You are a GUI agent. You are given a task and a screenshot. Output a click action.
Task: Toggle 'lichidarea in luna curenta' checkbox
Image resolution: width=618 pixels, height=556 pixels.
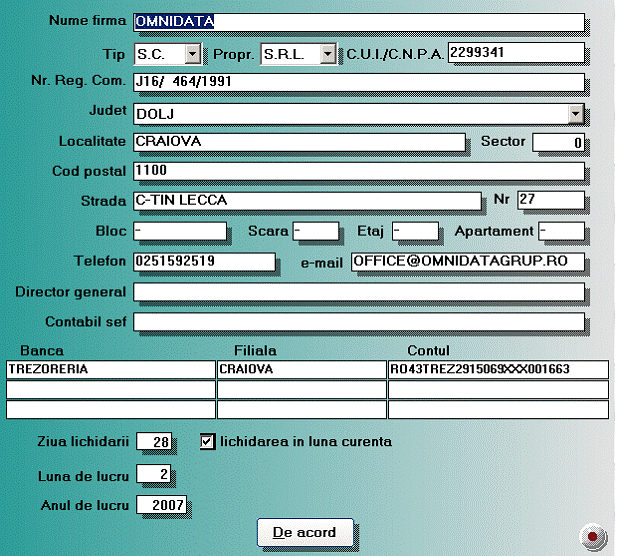click(208, 441)
